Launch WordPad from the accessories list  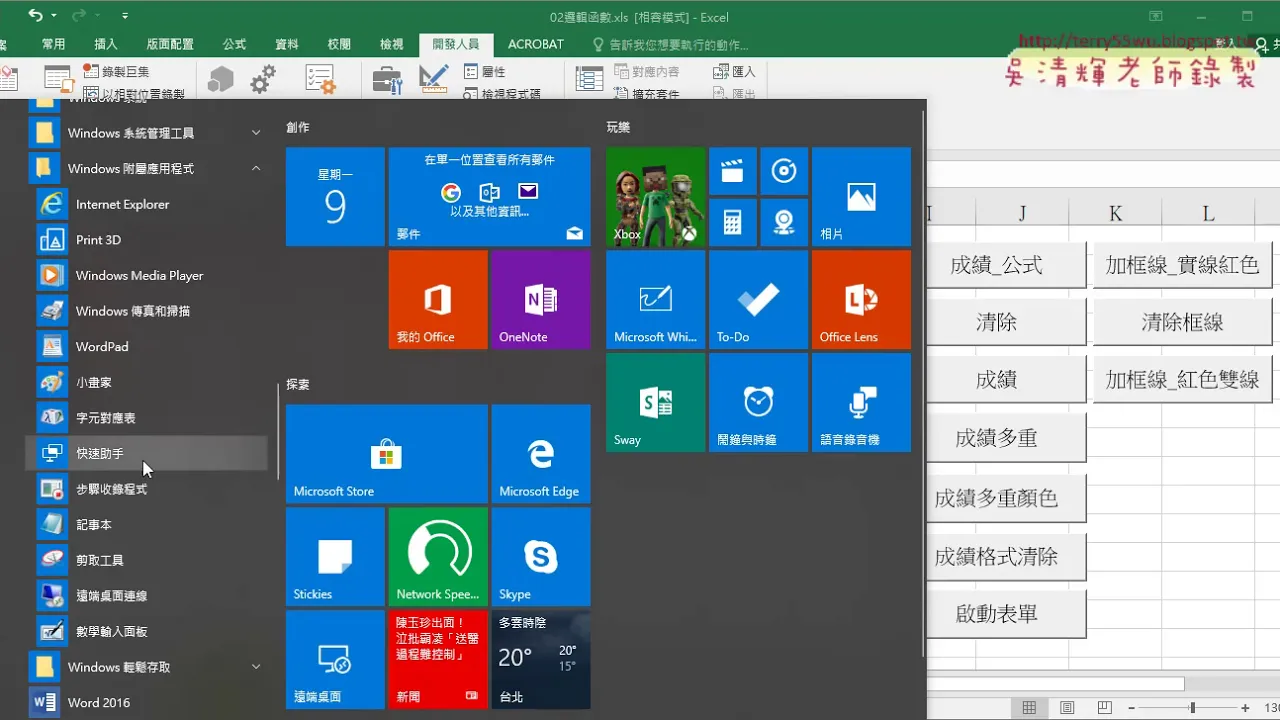coord(148,346)
